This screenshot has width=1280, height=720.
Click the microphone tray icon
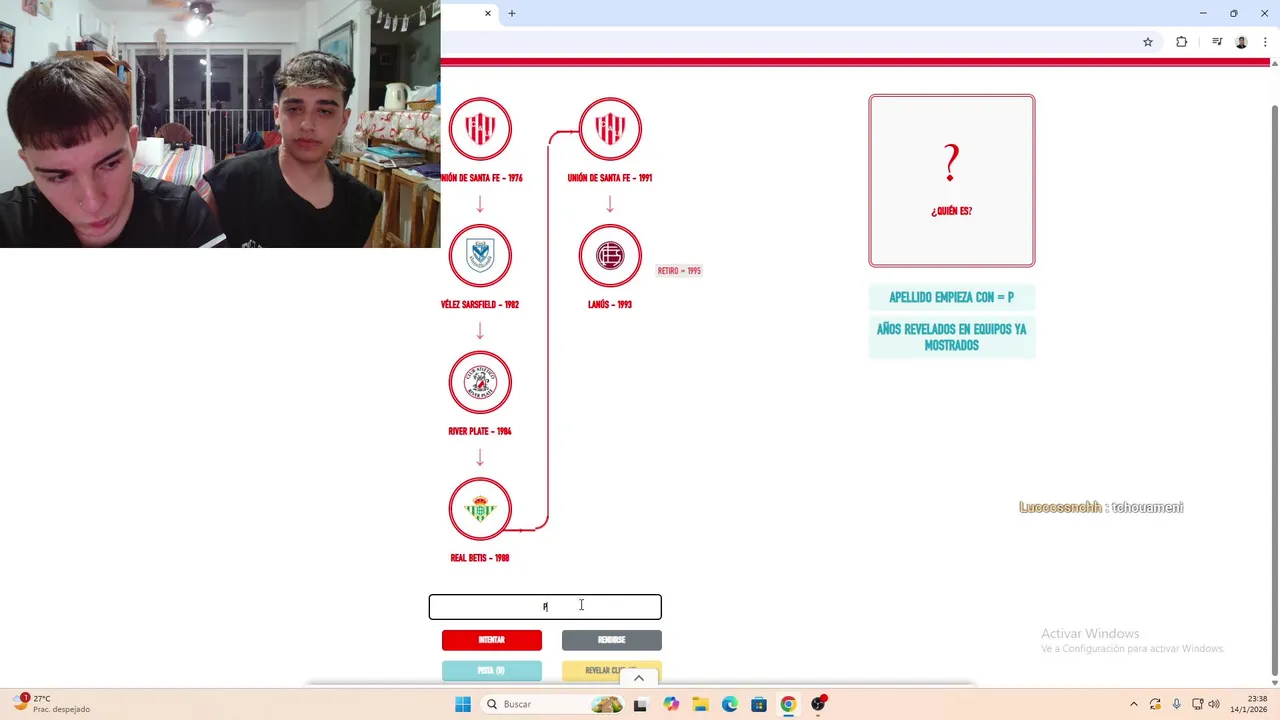[1176, 704]
